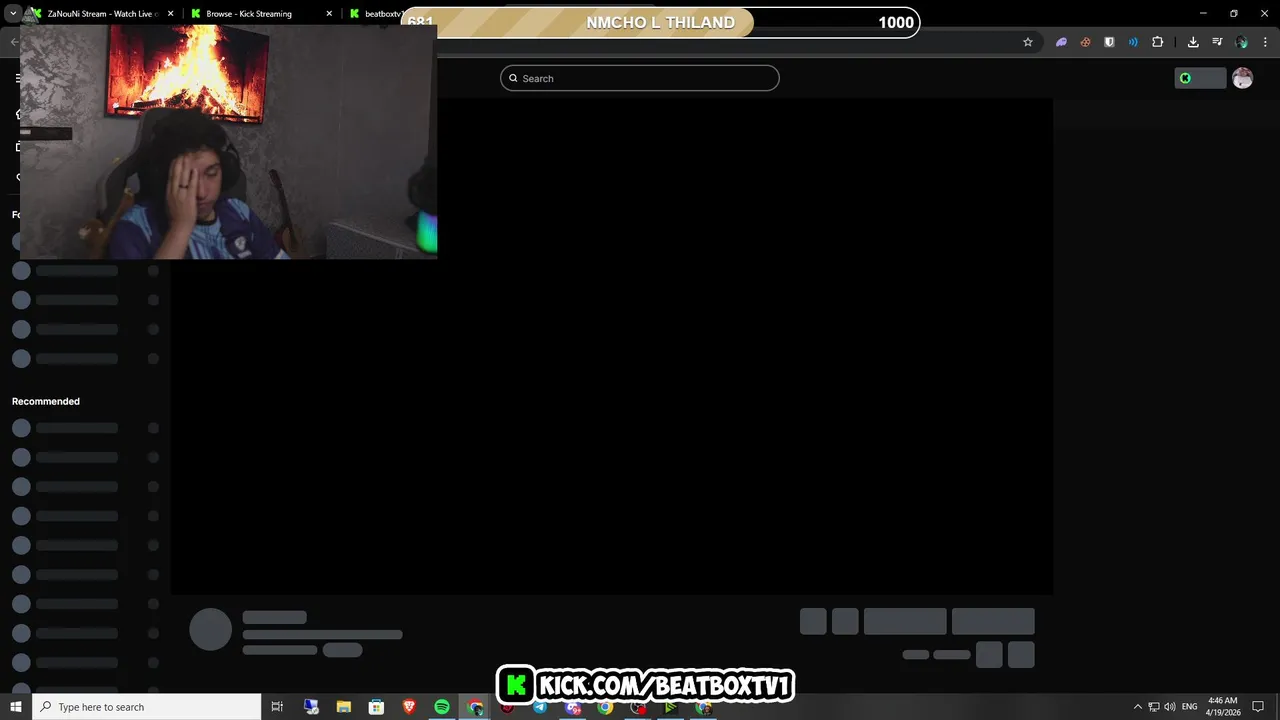Open Microsoft Store from taskbar

pyautogui.click(x=376, y=707)
